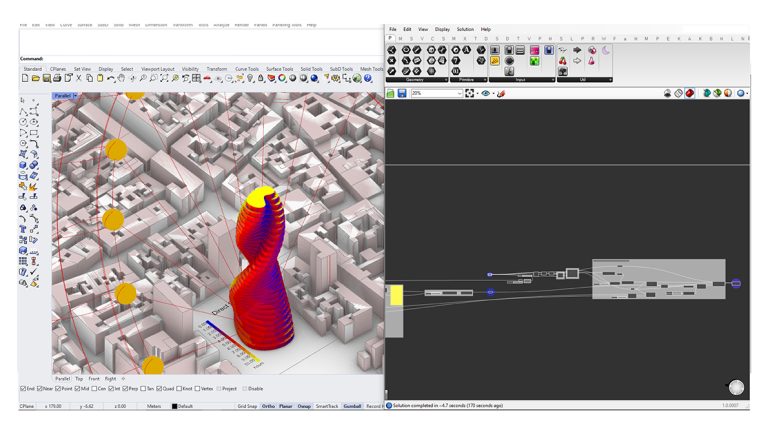The height and width of the screenshot is (430, 768).
Task: Click the Grasshopper zoom extents icon
Action: [470, 93]
